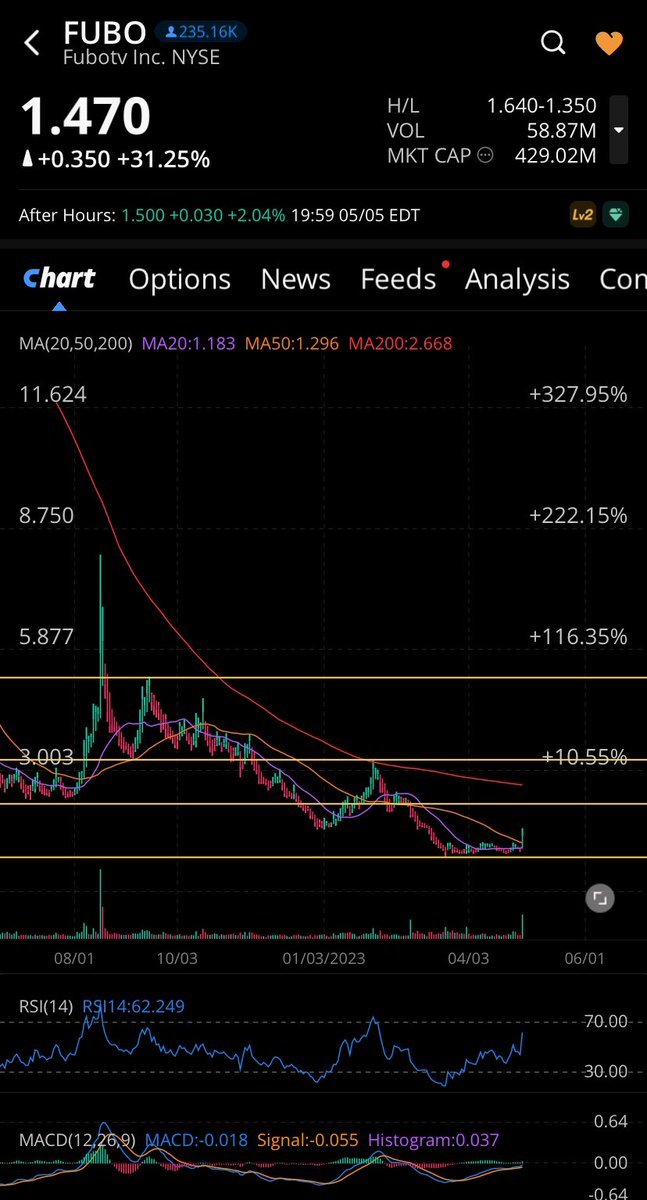Tap the 01/03/2023 date label
647x1200 pixels.
[x=325, y=958]
